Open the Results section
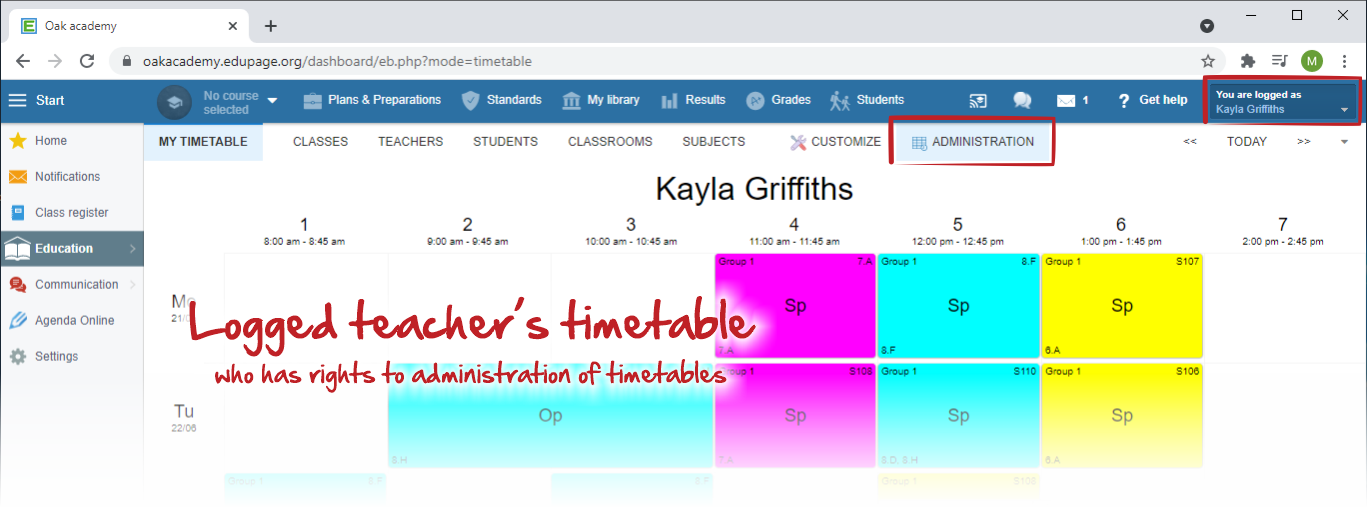This screenshot has height=509, width=1367. [693, 100]
